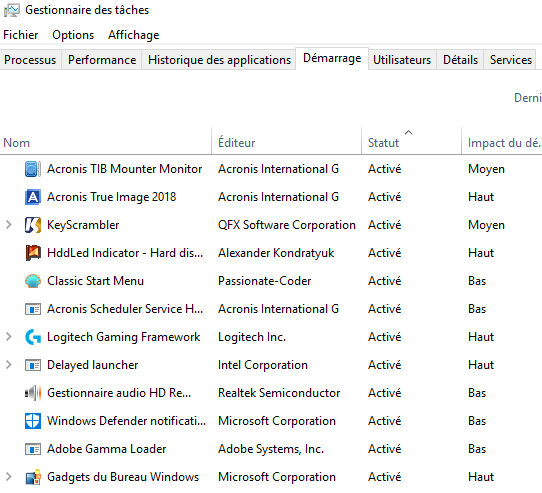Select the Intel Corporation publisher cell

tap(263, 365)
